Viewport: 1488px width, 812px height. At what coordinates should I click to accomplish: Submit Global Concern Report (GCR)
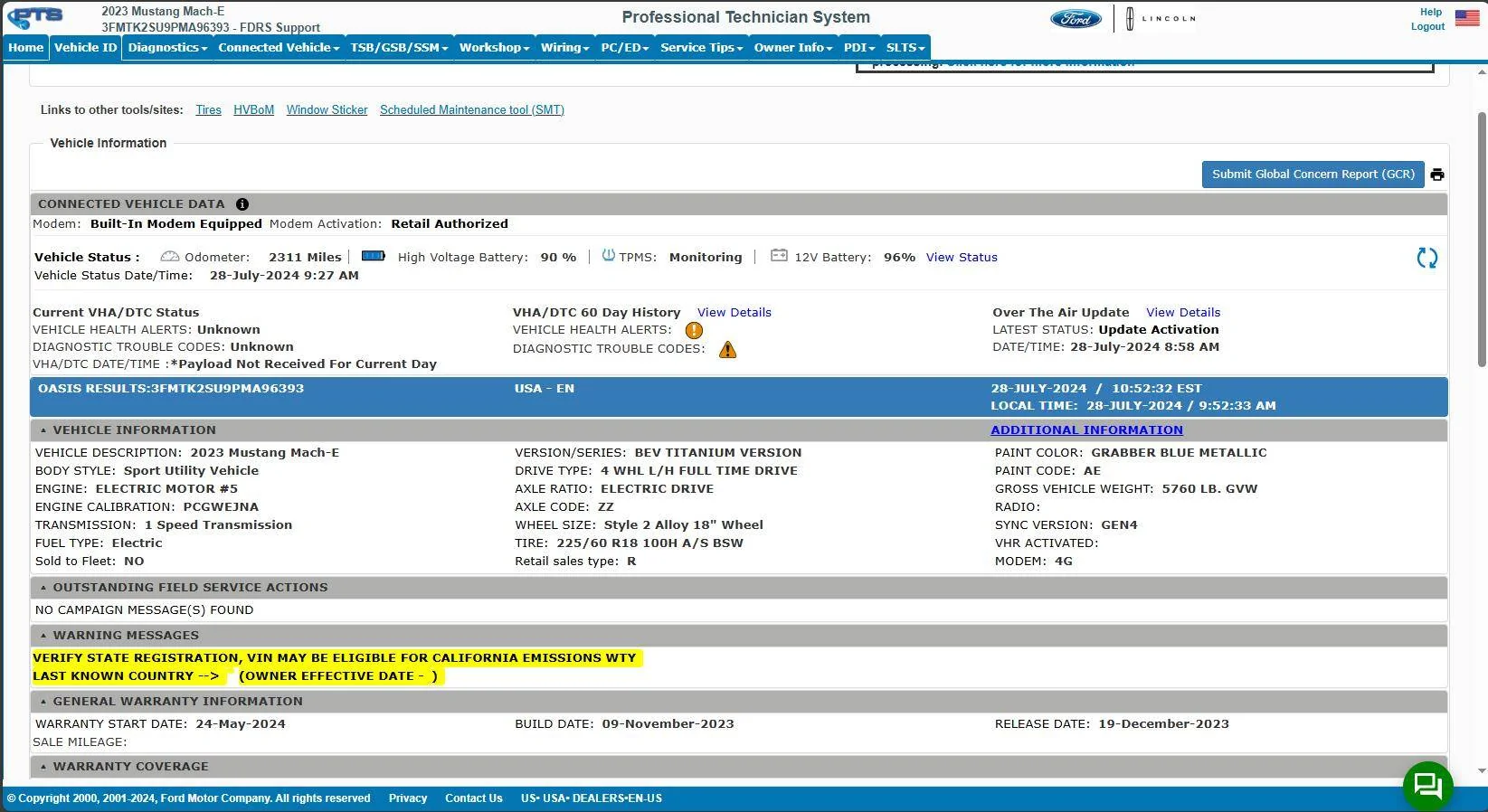(x=1313, y=175)
